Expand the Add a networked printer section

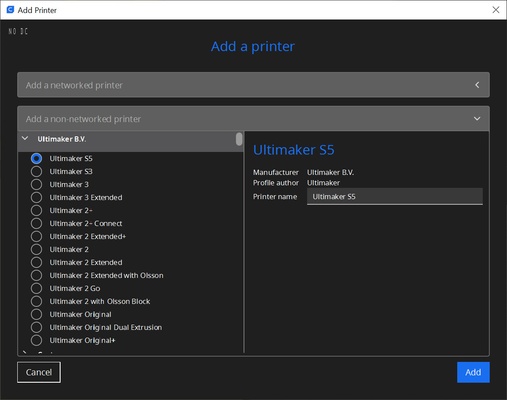pos(253,85)
